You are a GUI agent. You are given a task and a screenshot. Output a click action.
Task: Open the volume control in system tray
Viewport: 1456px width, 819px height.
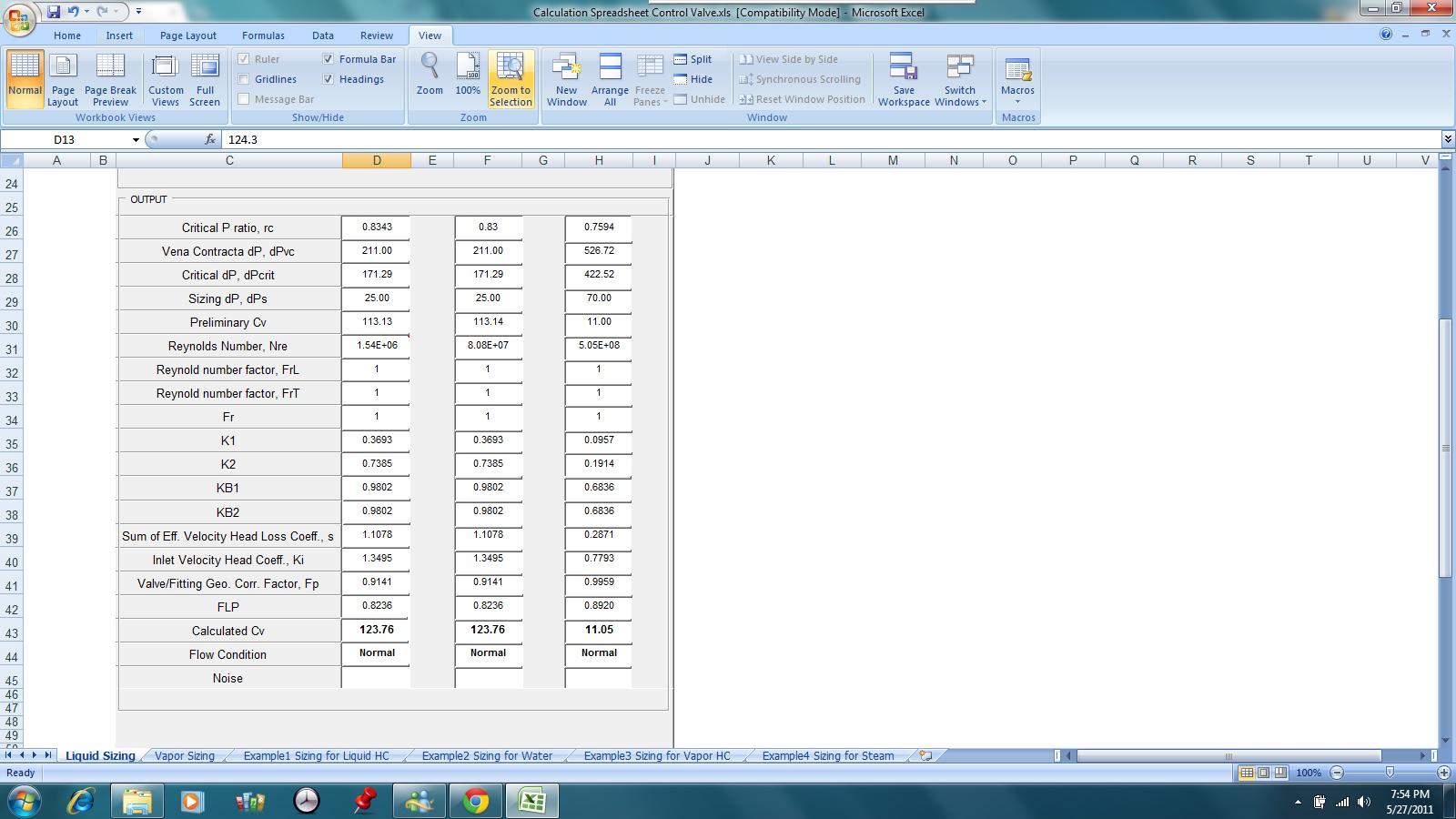point(1363,802)
